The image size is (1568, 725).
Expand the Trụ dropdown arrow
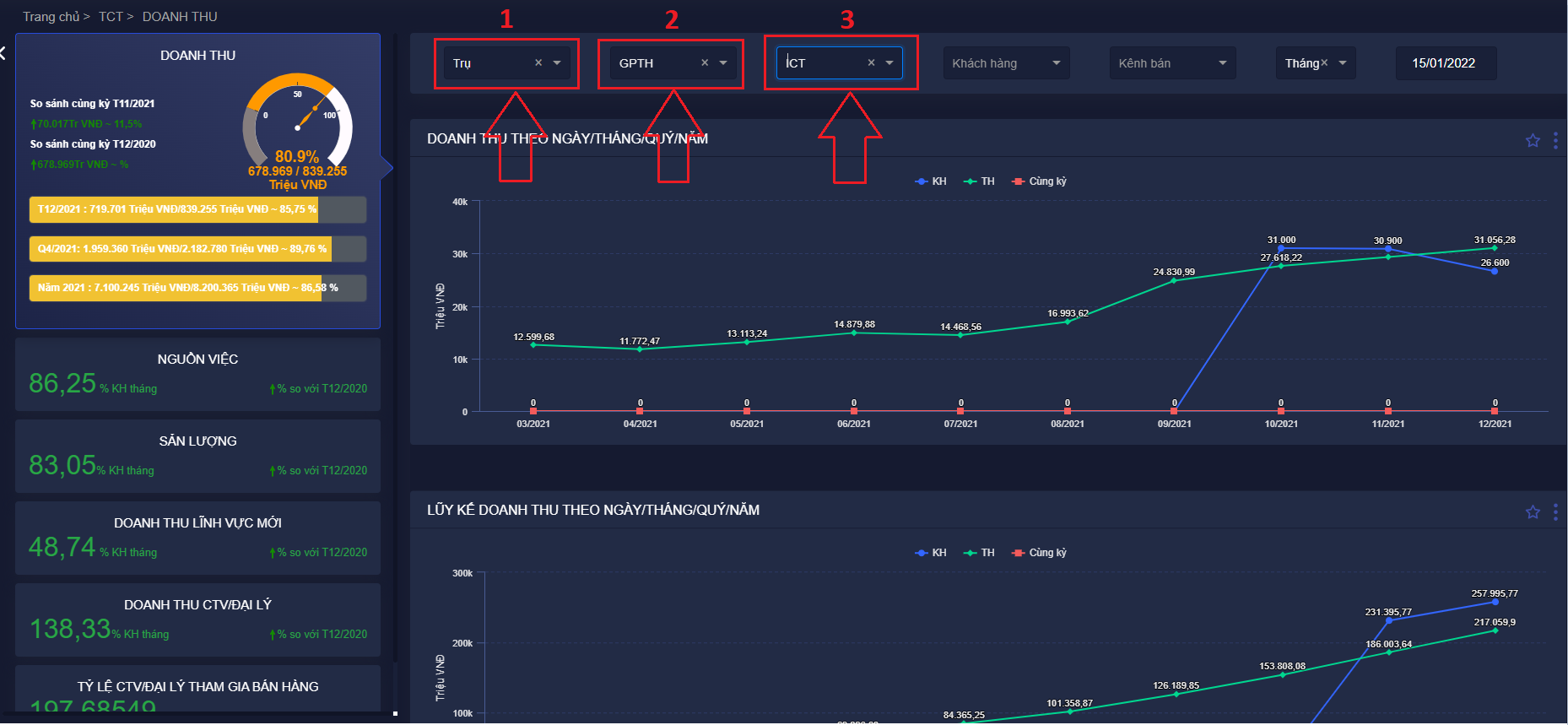point(557,62)
